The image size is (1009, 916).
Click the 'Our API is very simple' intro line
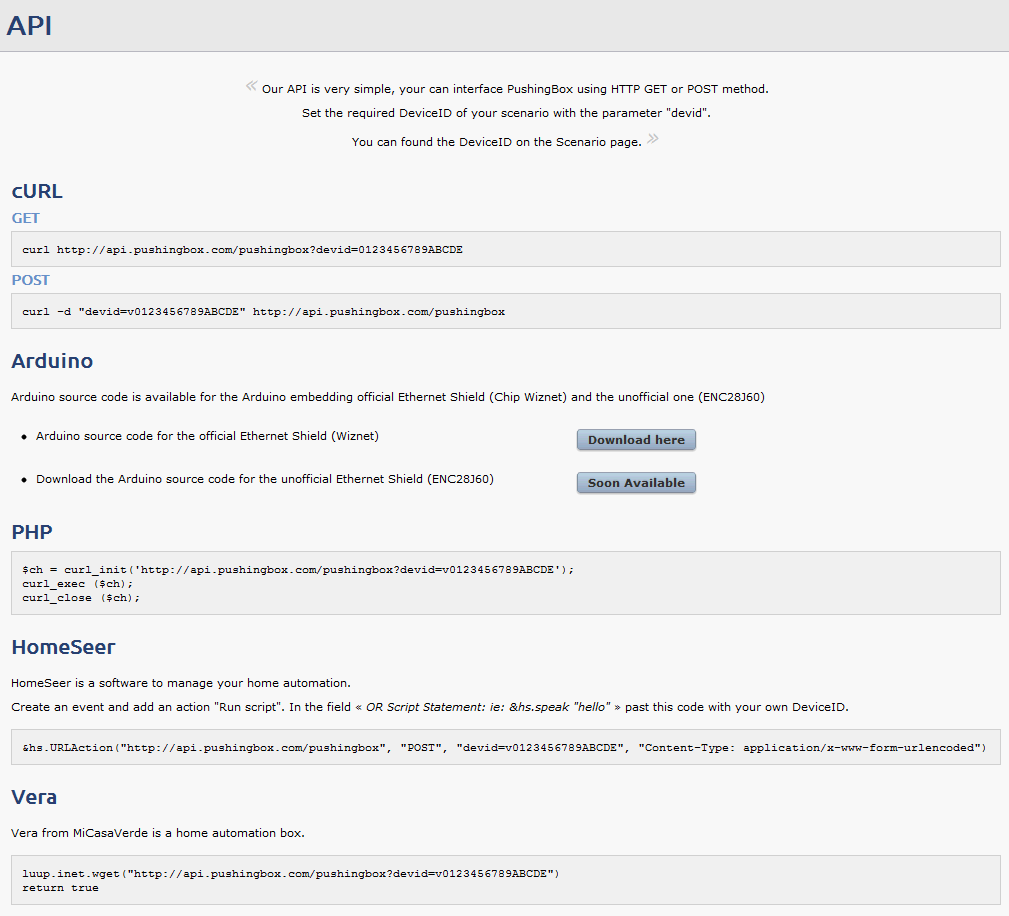pos(515,89)
